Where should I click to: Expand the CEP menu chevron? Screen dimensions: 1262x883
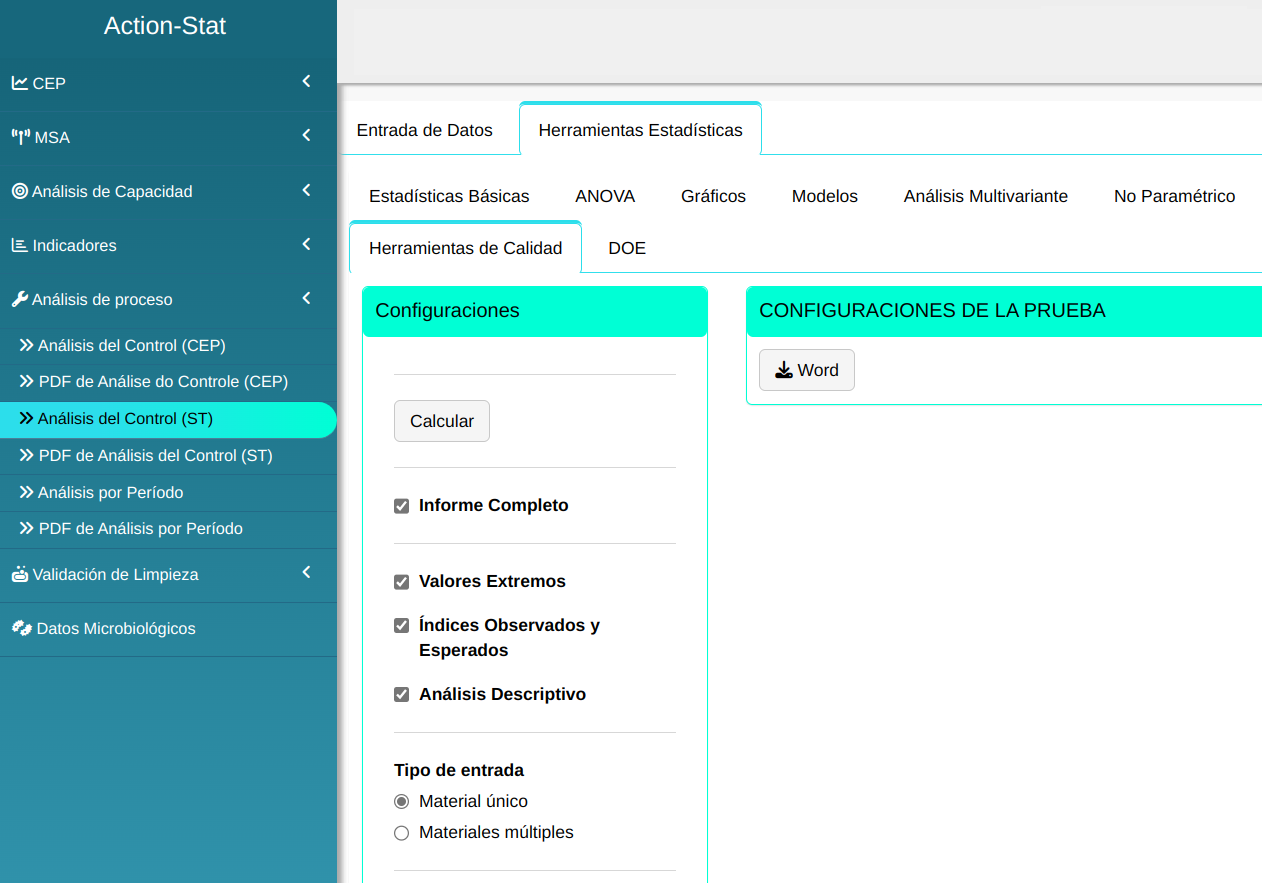307,82
